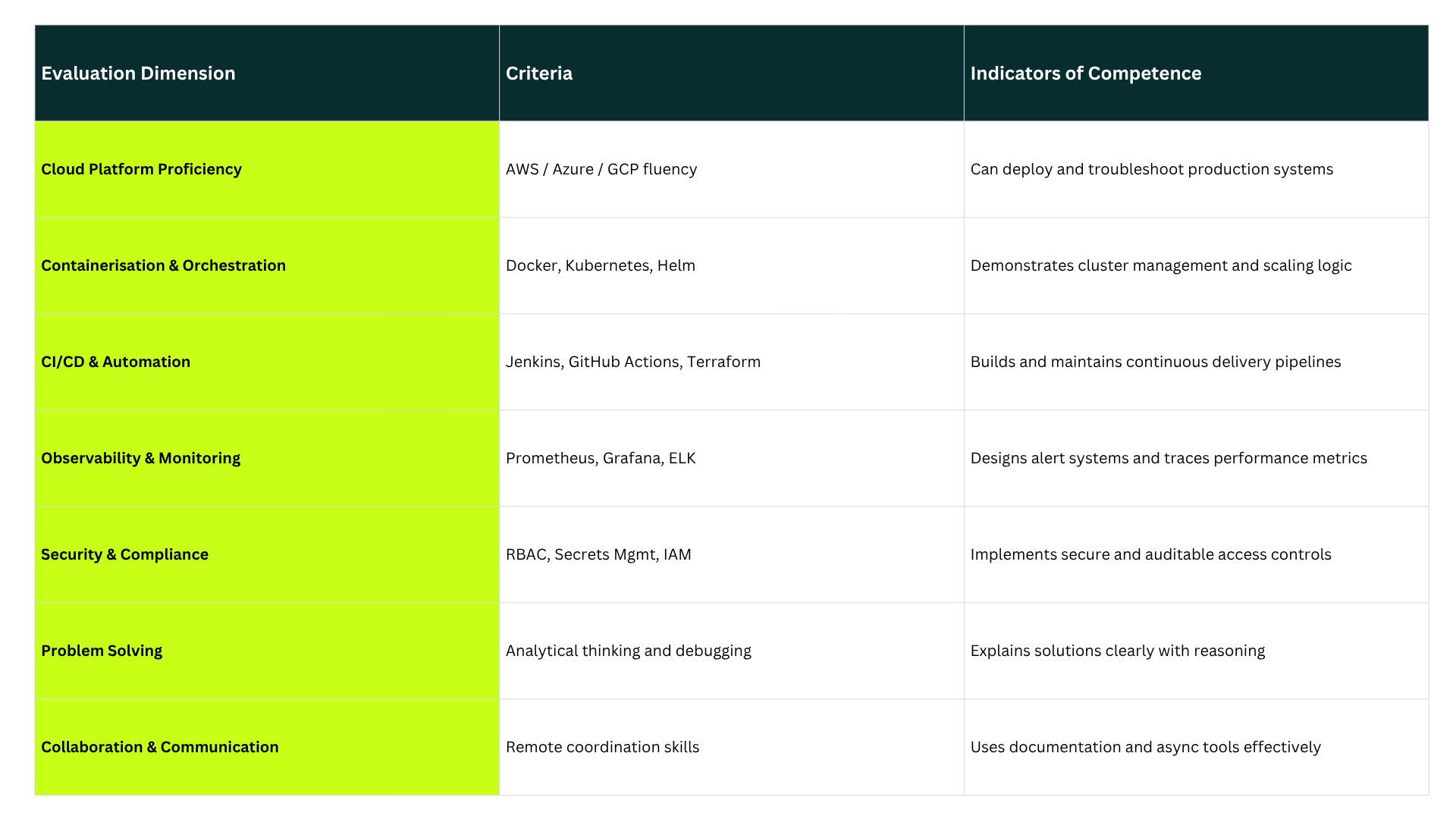Select the Observability & Monitoring cell

pos(140,458)
